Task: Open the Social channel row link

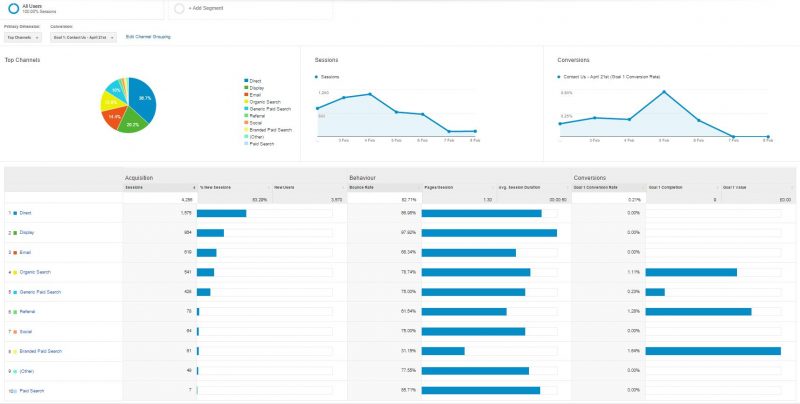Action: coord(26,332)
